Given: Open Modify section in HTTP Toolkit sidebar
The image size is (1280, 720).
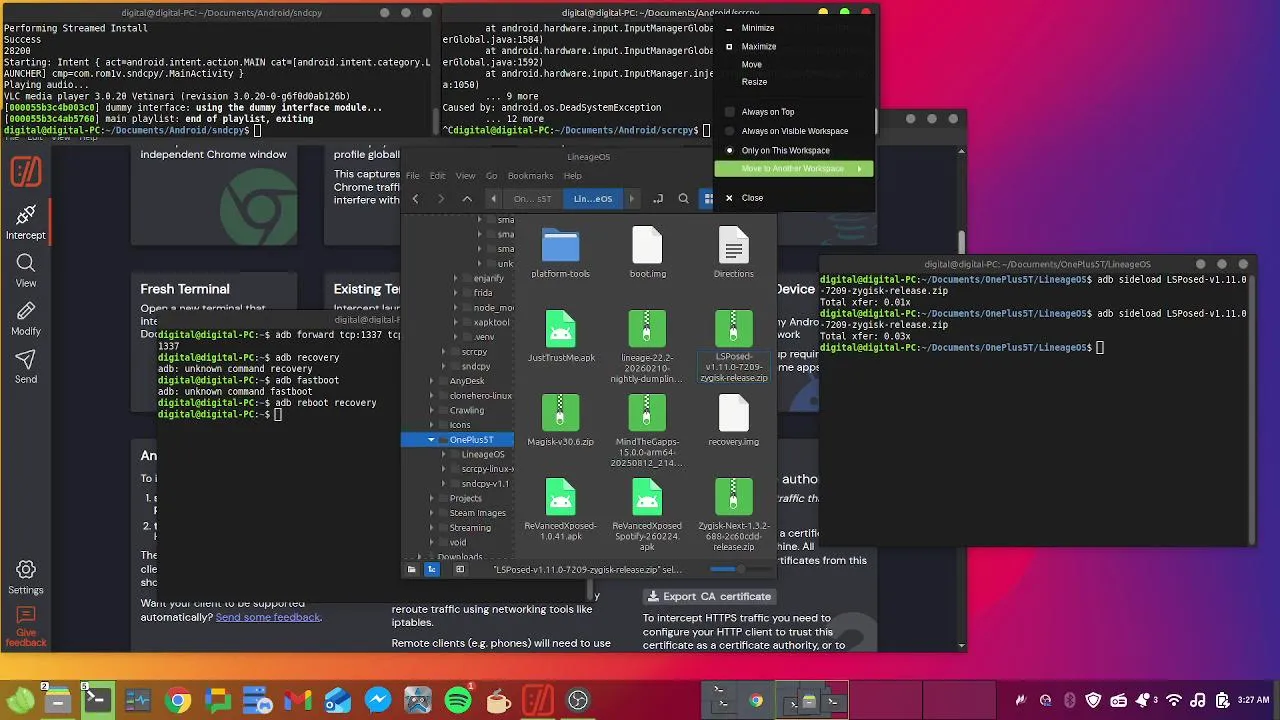Looking at the screenshot, I should click(x=26, y=318).
